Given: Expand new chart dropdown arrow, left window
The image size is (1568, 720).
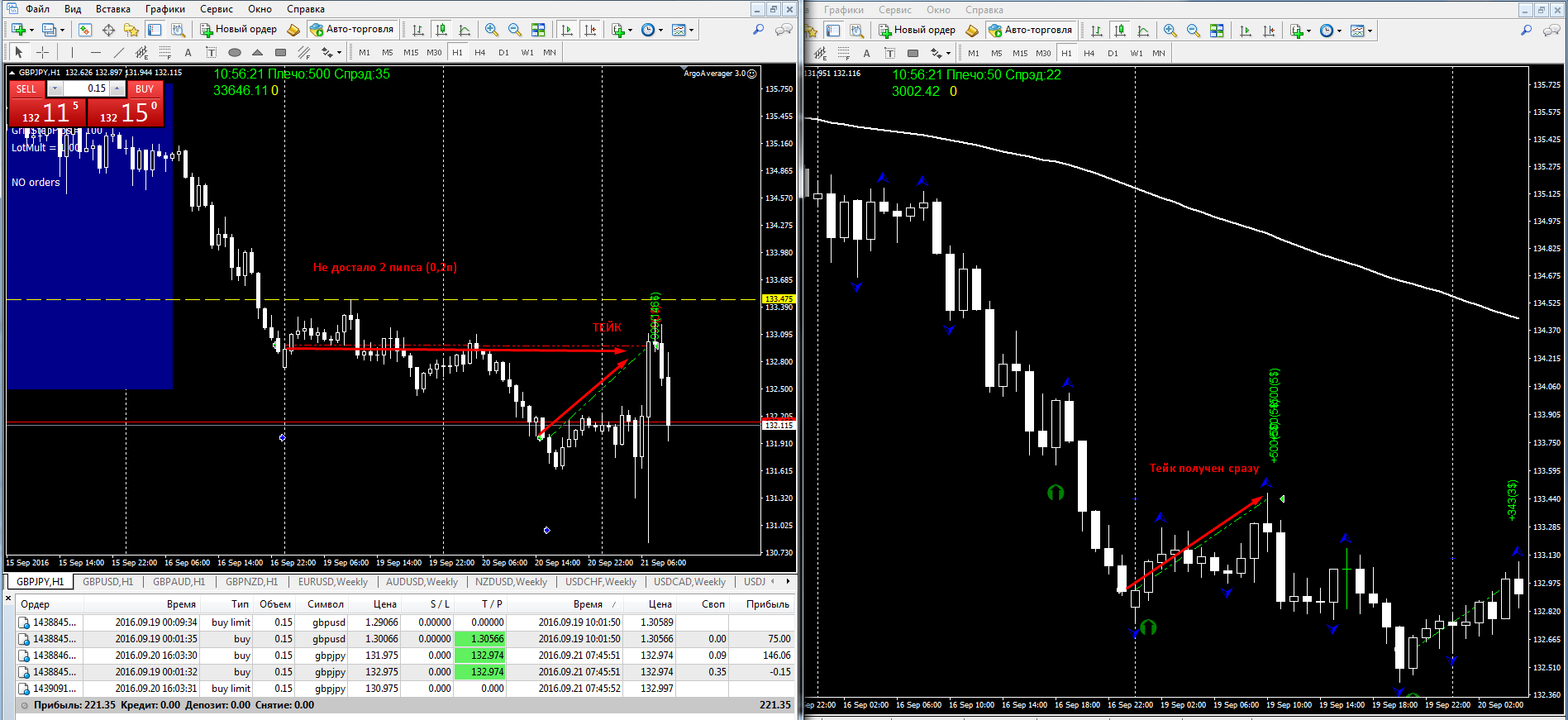Looking at the screenshot, I should [32, 31].
